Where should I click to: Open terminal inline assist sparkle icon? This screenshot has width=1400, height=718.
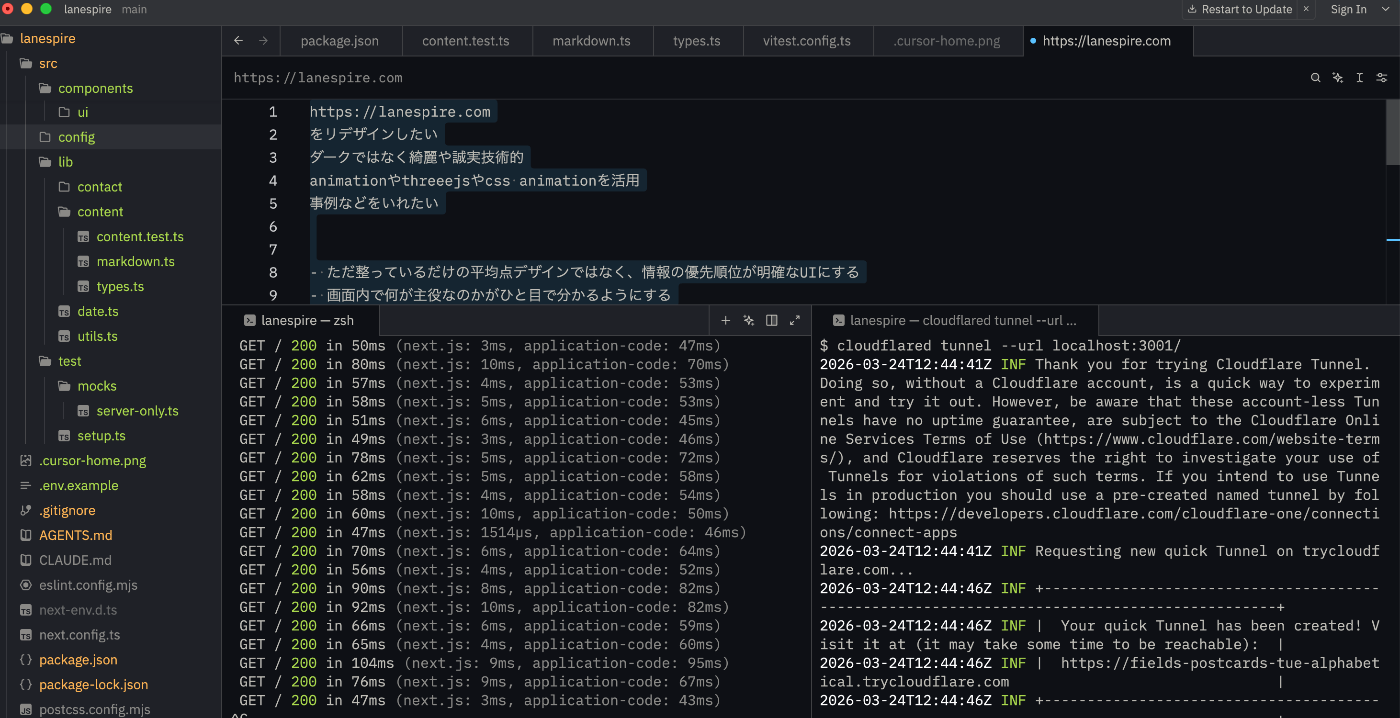pyautogui.click(x=749, y=320)
